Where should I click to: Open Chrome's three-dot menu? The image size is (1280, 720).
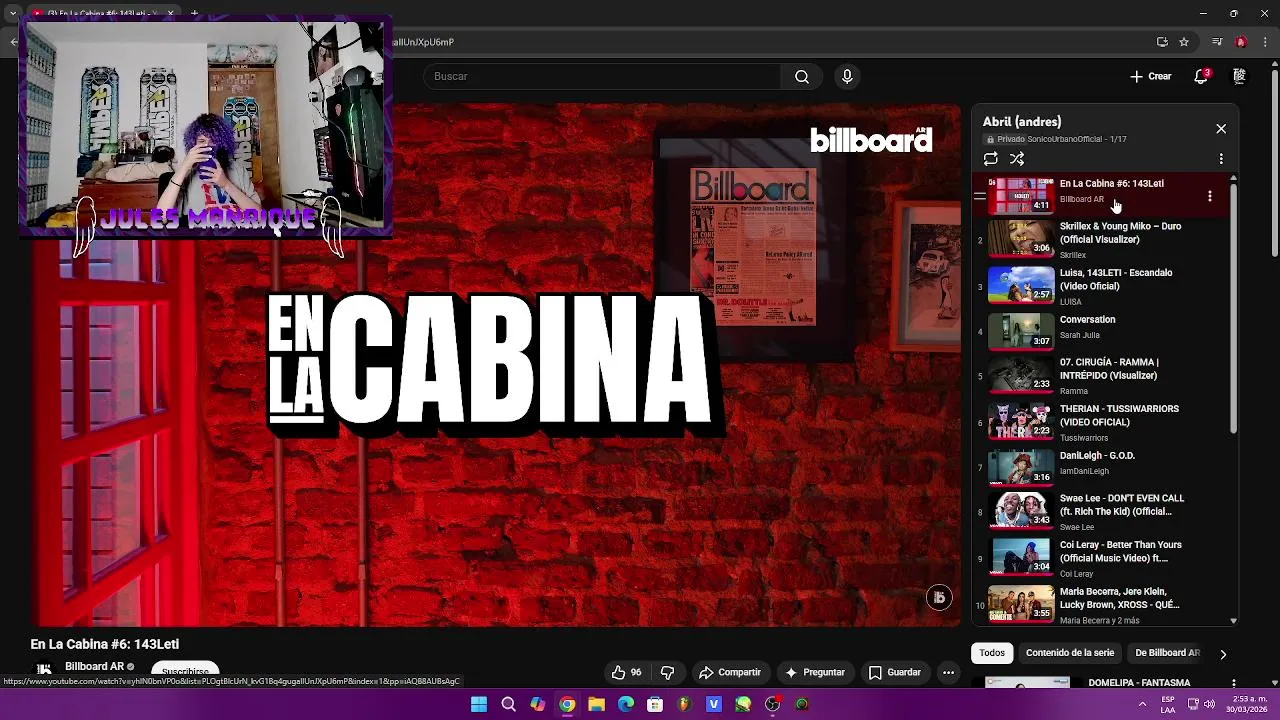point(1264,42)
